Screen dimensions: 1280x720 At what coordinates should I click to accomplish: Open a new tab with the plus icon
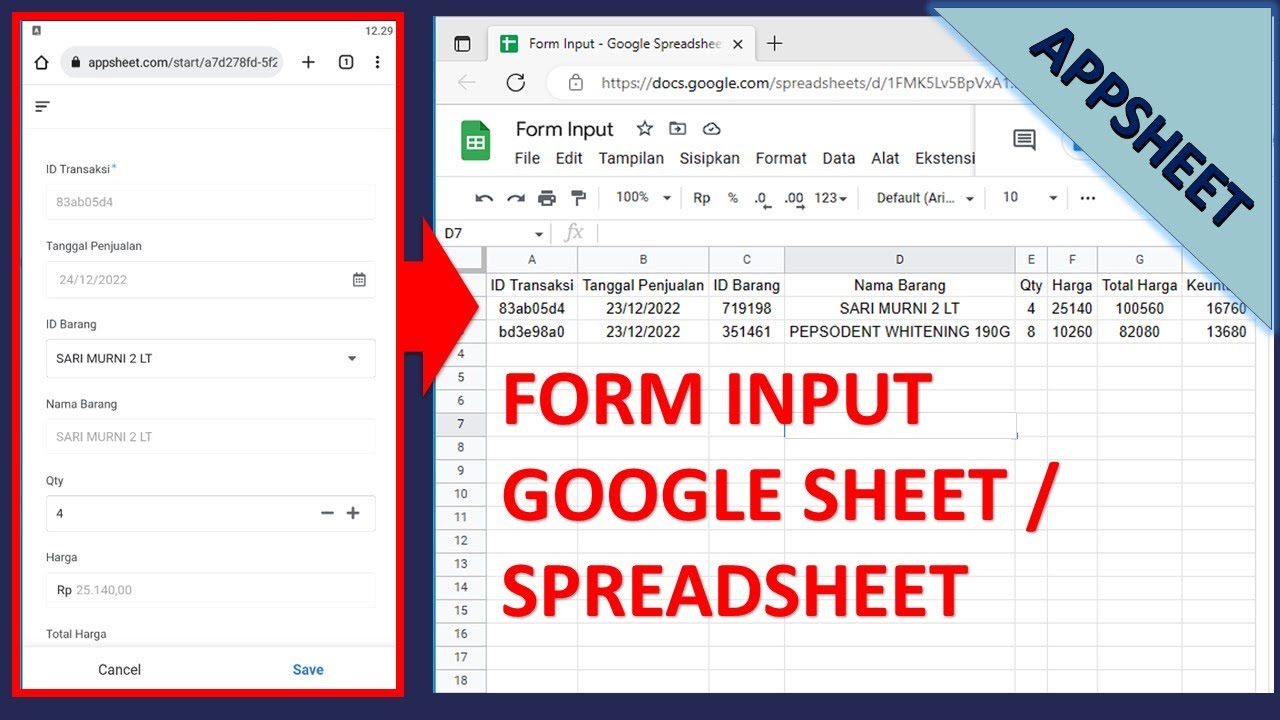pyautogui.click(x=308, y=62)
